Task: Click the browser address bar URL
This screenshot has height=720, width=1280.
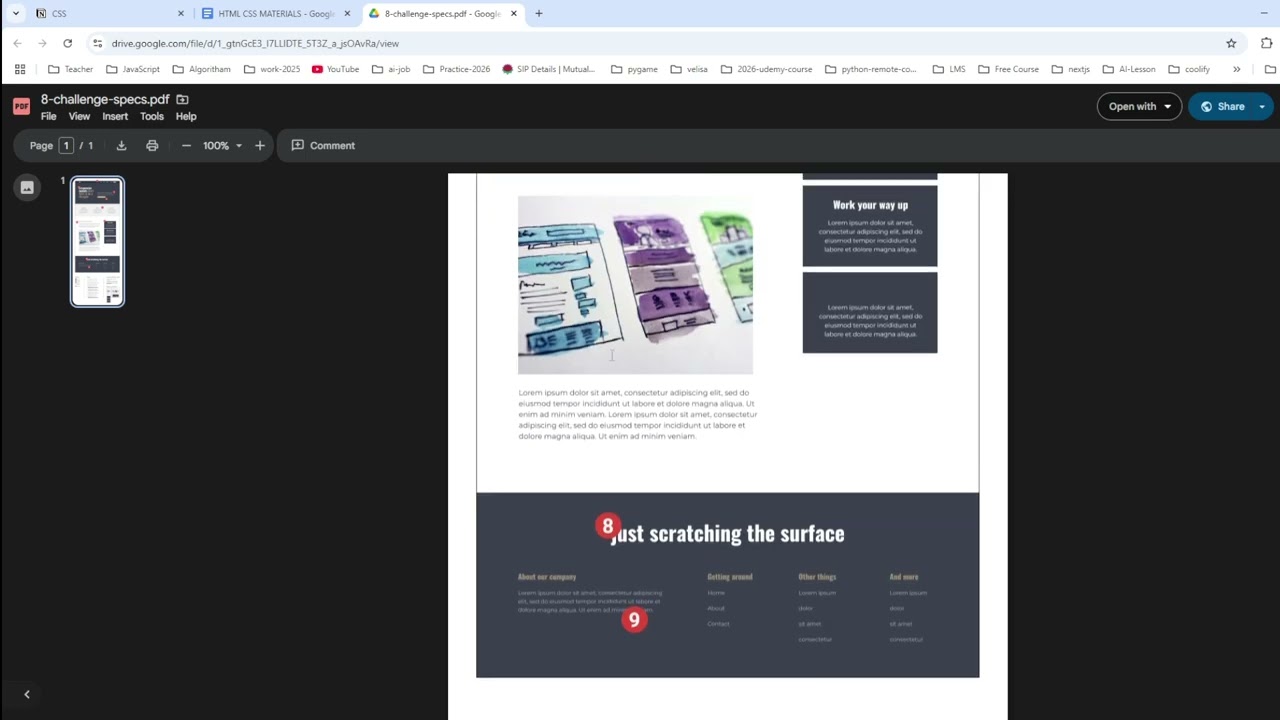Action: pyautogui.click(x=255, y=43)
